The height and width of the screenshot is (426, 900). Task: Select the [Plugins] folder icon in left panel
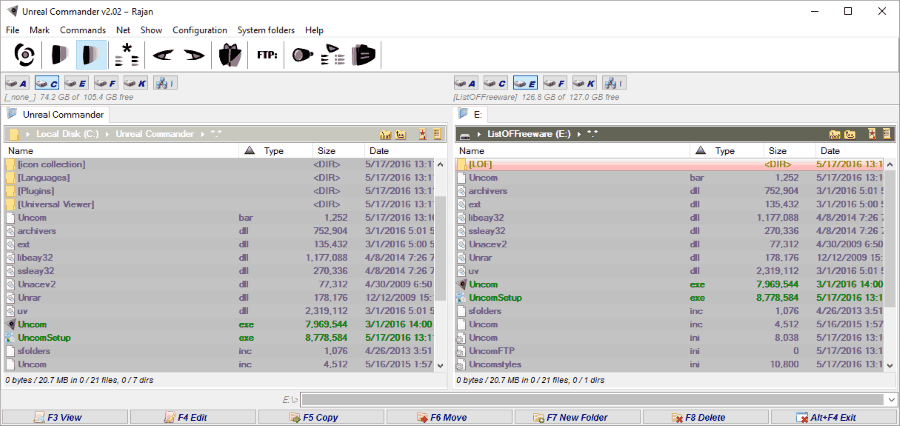(x=11, y=191)
